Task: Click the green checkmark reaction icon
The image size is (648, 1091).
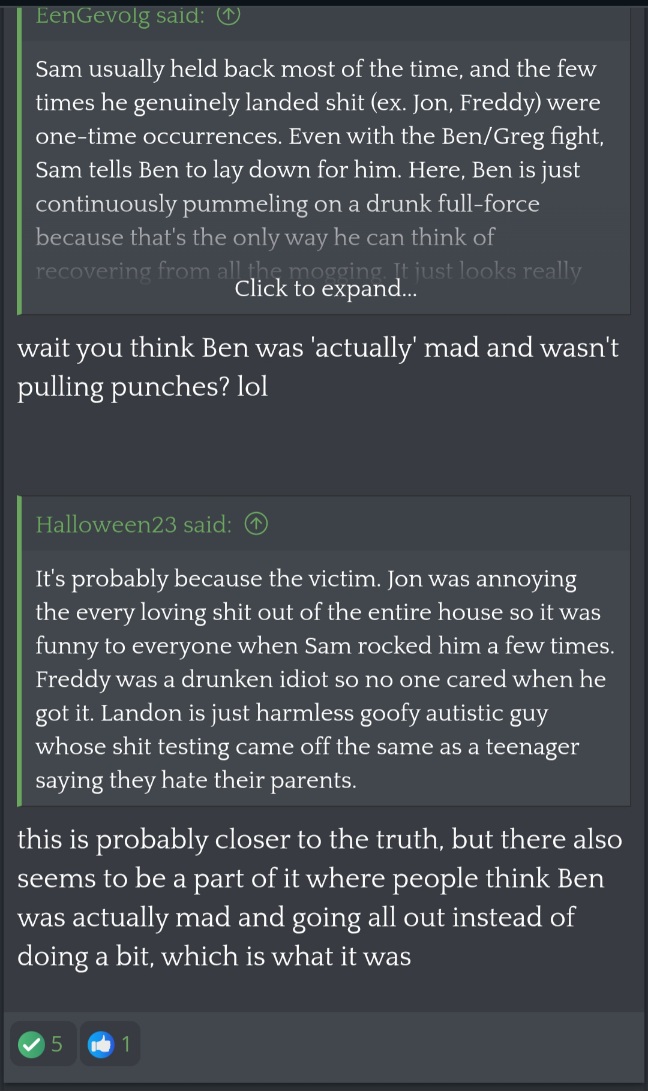Action: 31,1044
